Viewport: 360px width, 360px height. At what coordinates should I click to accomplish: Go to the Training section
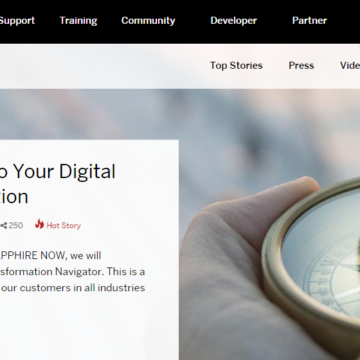coord(78,21)
